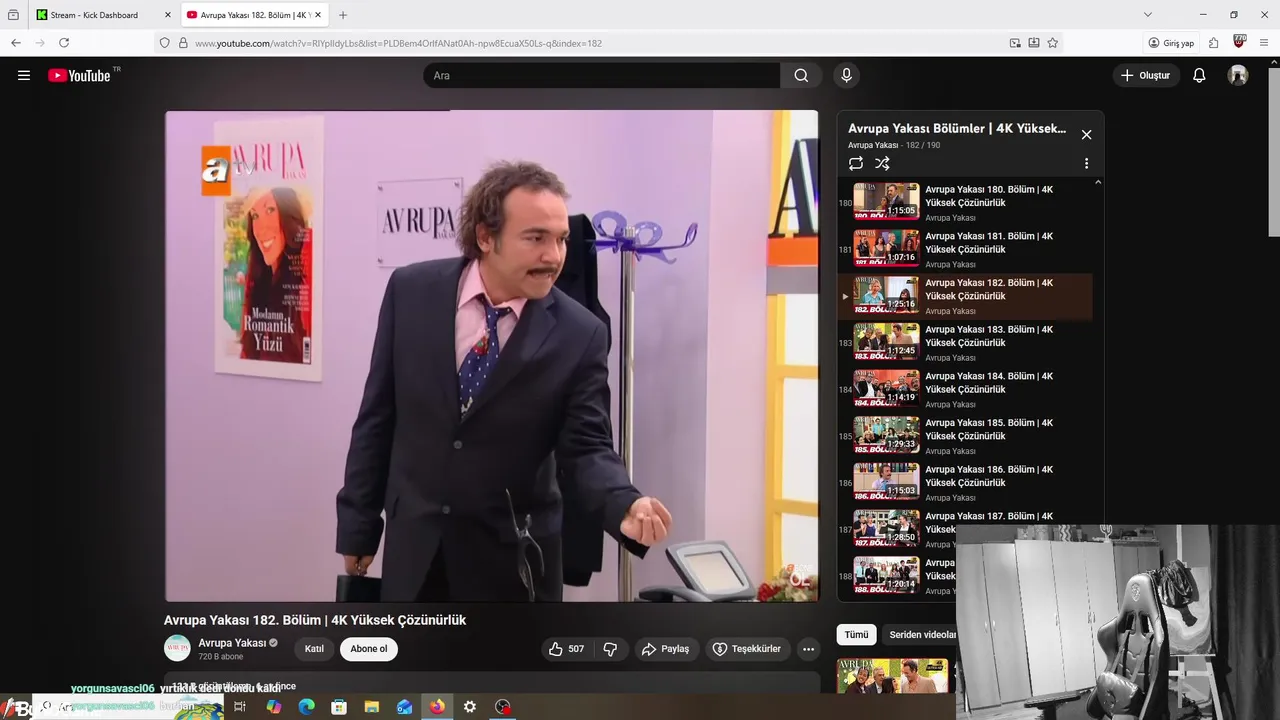Screen dimensions: 1280x720
Task: Share the video via Paylaş
Action: pyautogui.click(x=665, y=649)
